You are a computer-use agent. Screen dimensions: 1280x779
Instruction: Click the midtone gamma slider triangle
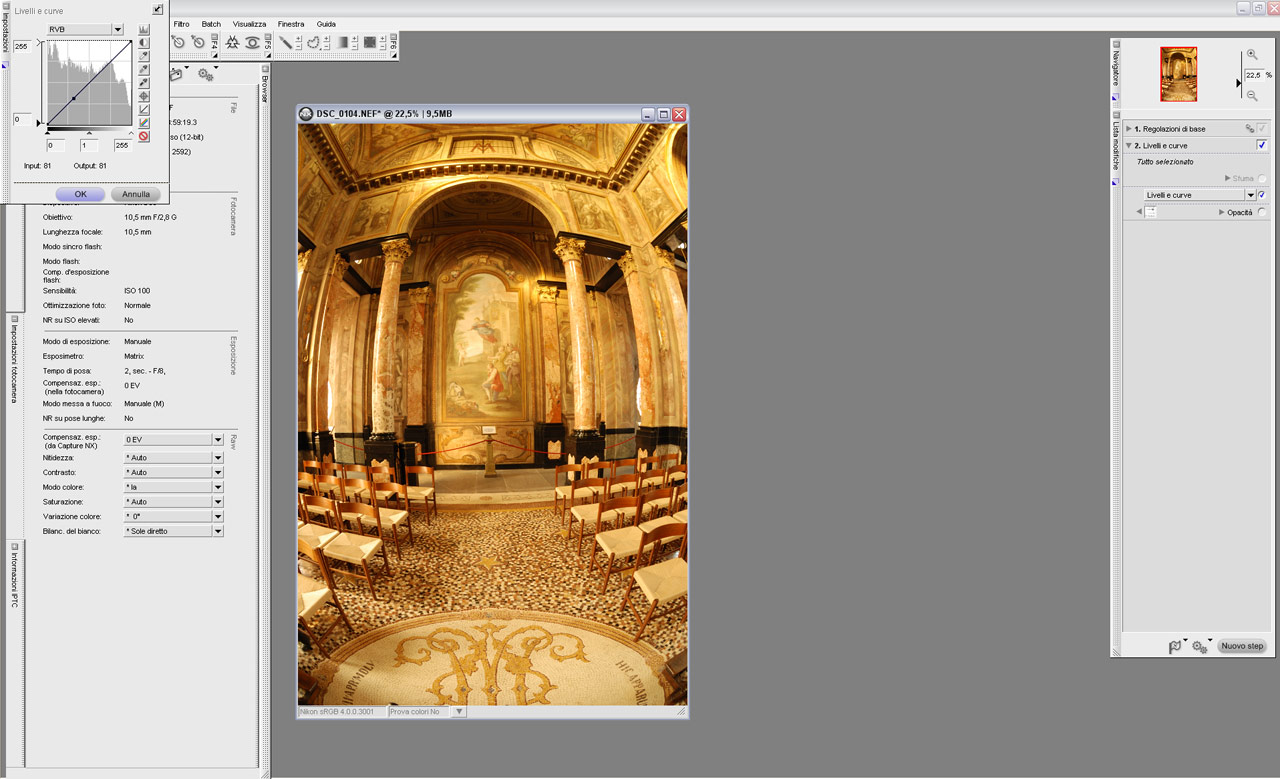click(89, 133)
